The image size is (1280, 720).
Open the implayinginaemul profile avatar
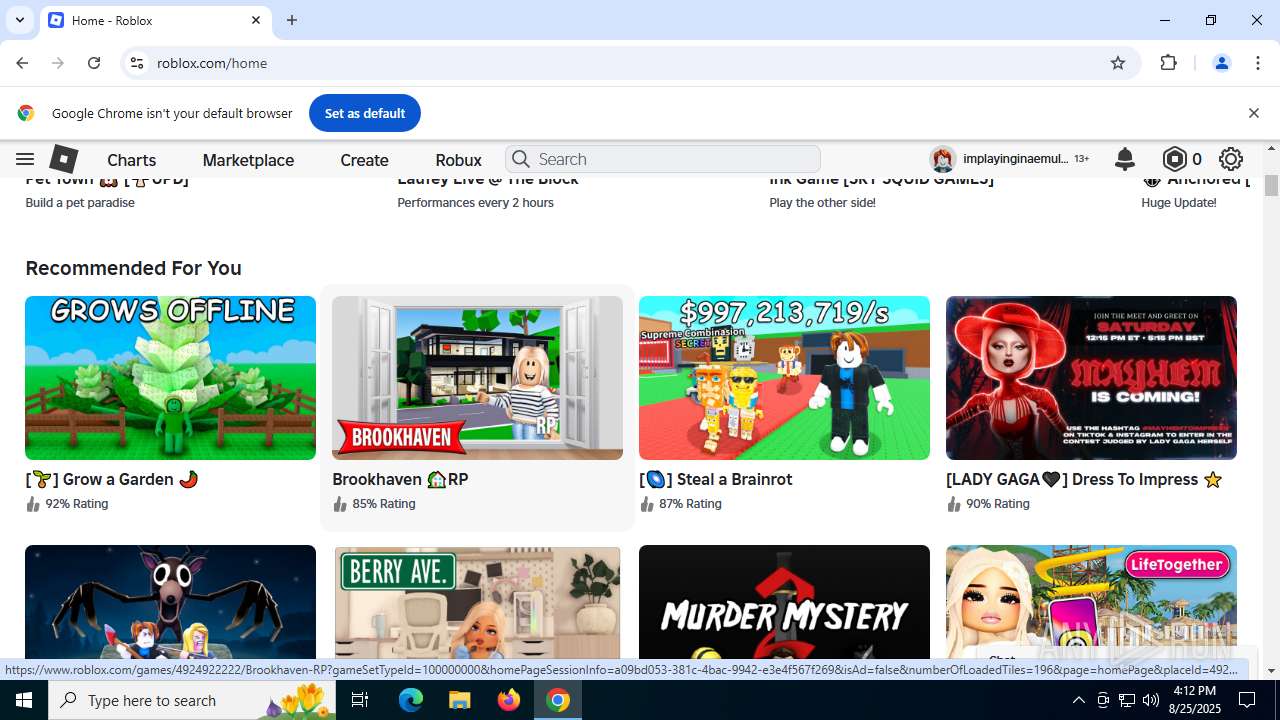coord(942,159)
